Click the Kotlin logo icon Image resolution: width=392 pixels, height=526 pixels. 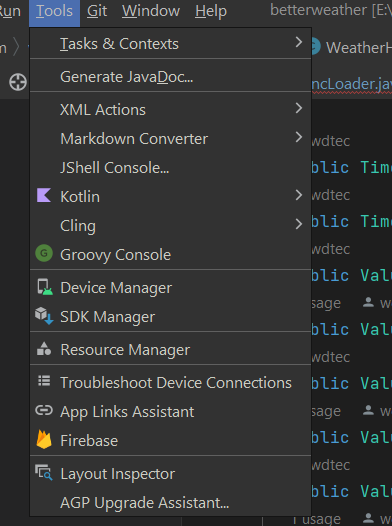click(44, 196)
